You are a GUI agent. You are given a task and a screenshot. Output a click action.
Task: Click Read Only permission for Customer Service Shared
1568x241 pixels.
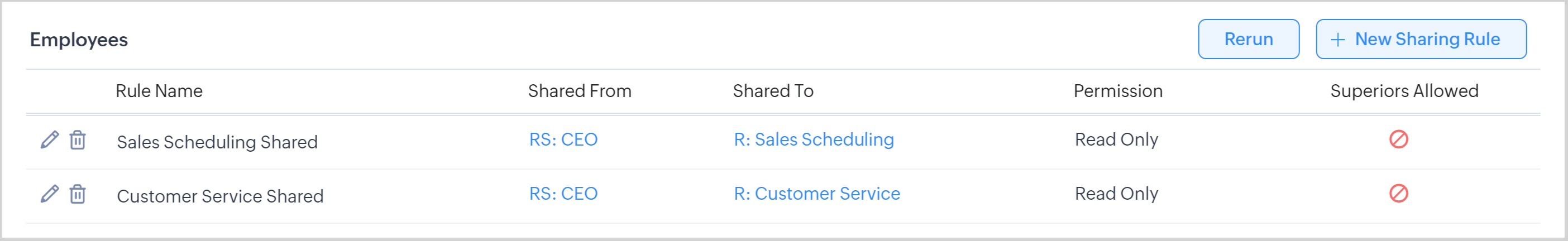click(x=1116, y=194)
